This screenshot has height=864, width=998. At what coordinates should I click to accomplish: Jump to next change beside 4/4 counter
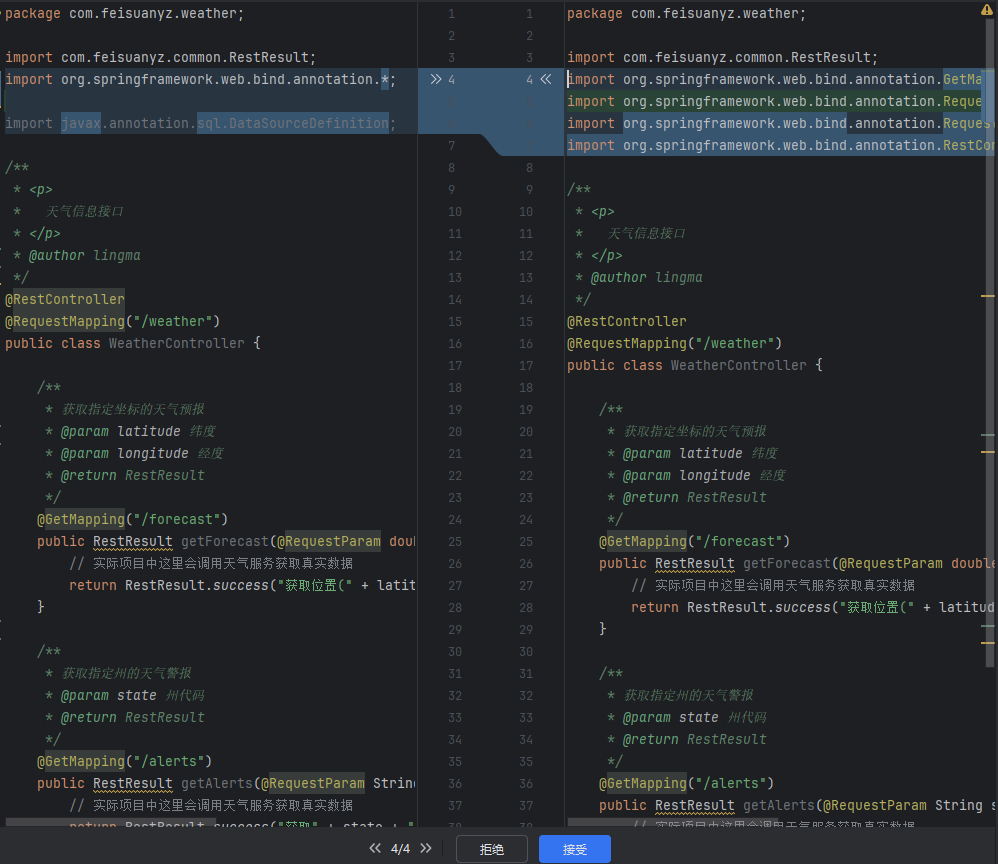(x=426, y=849)
